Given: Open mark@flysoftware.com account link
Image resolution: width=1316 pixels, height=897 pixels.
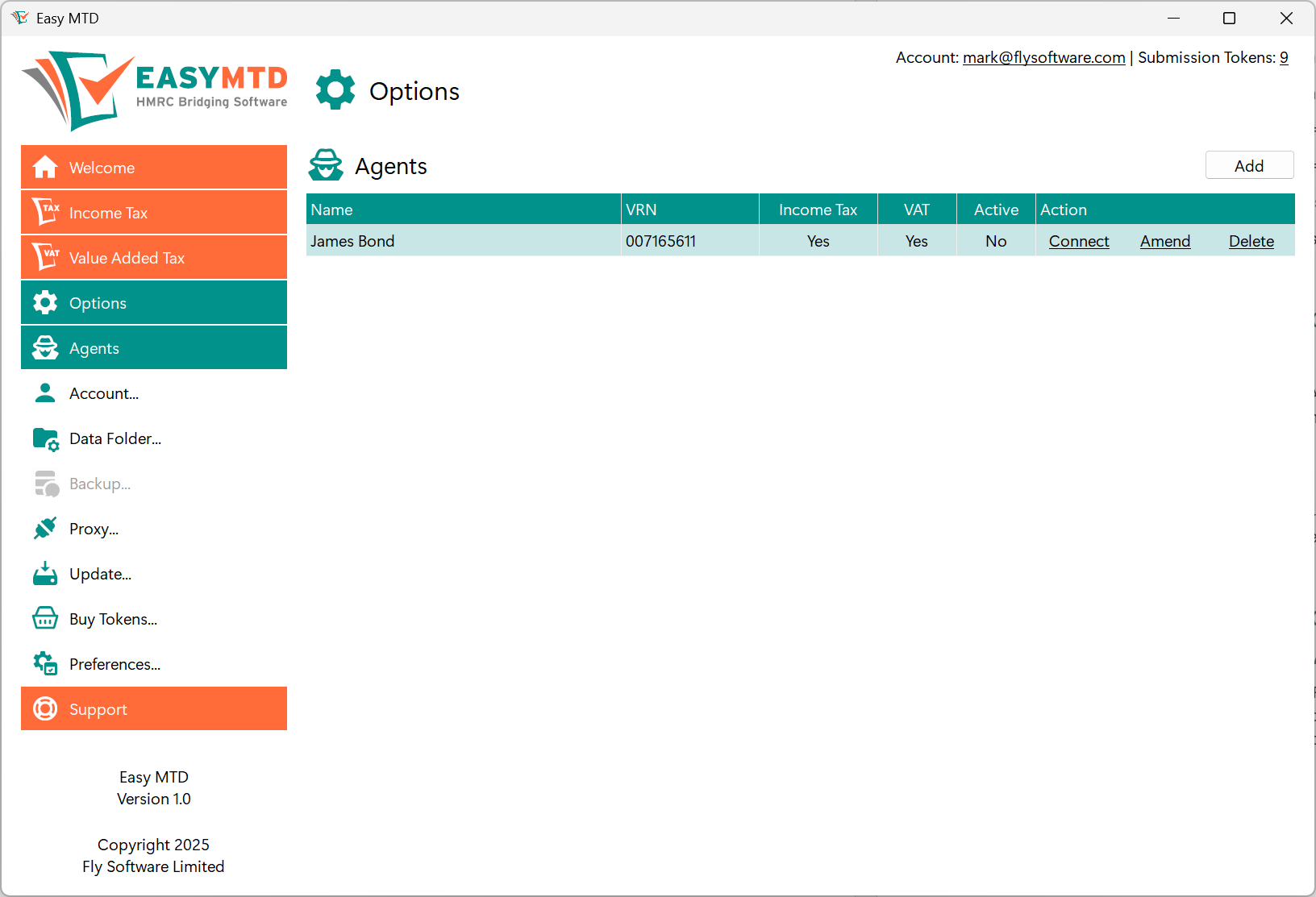Looking at the screenshot, I should point(1043,57).
